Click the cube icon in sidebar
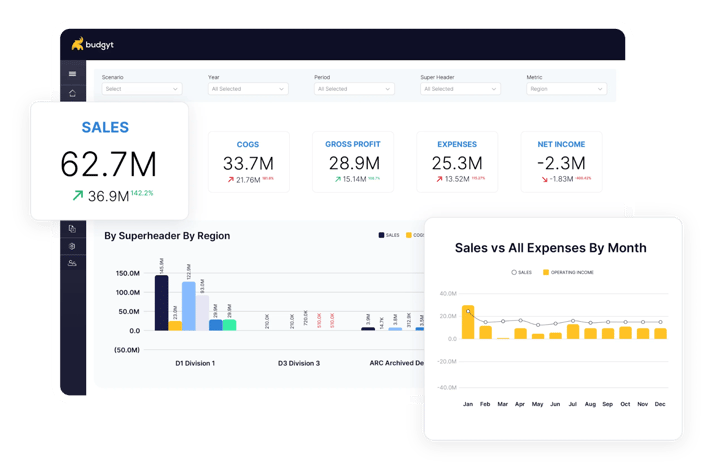713x469 pixels. pyautogui.click(x=72, y=245)
